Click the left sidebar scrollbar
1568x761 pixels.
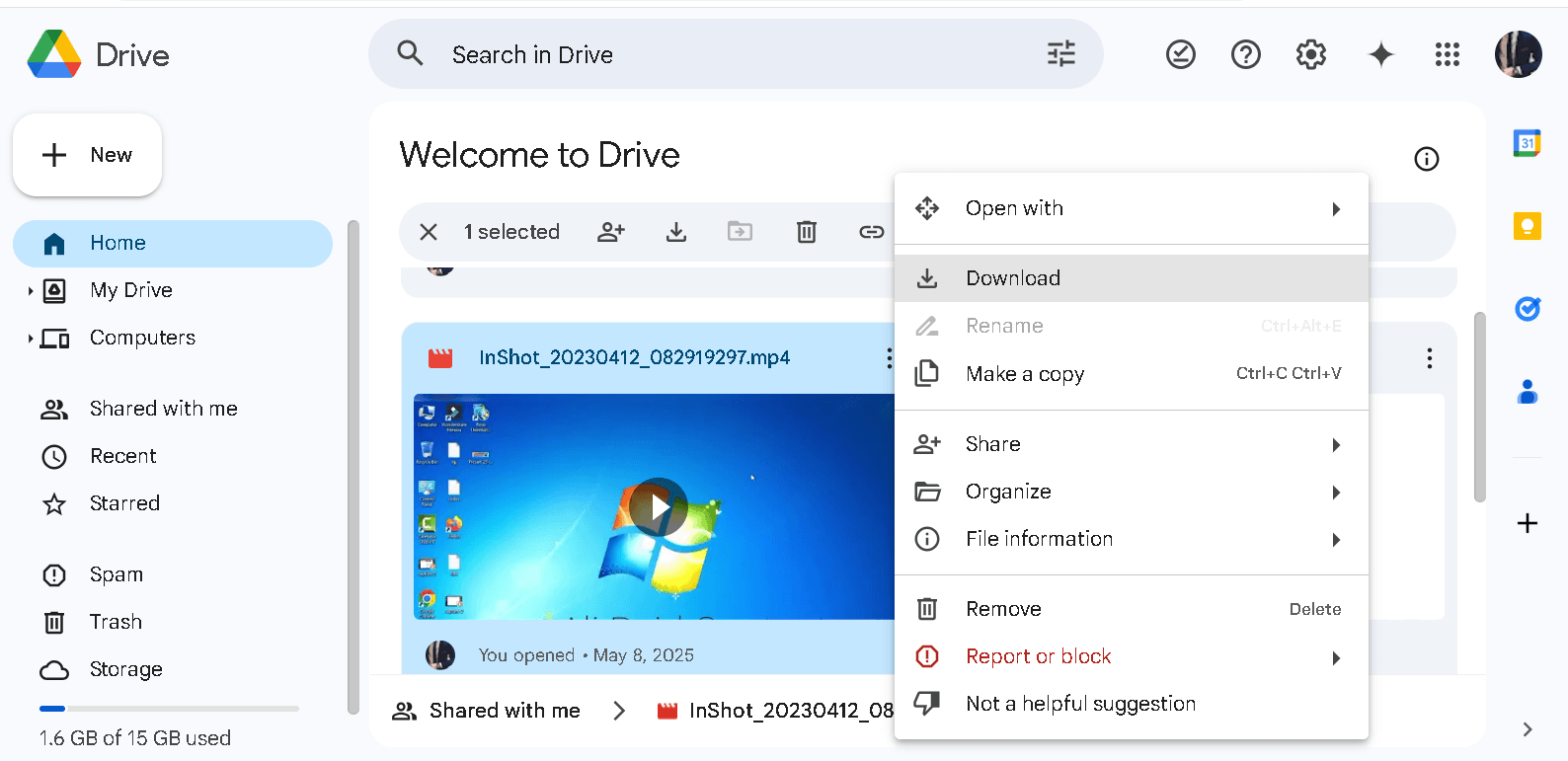353,467
